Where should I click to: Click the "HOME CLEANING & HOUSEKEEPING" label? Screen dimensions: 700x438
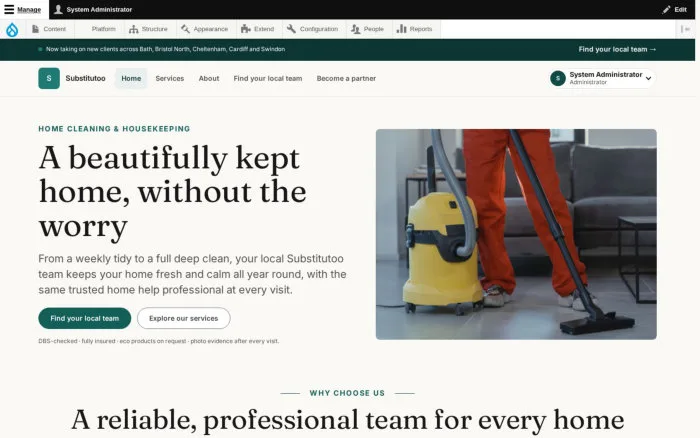tap(114, 129)
